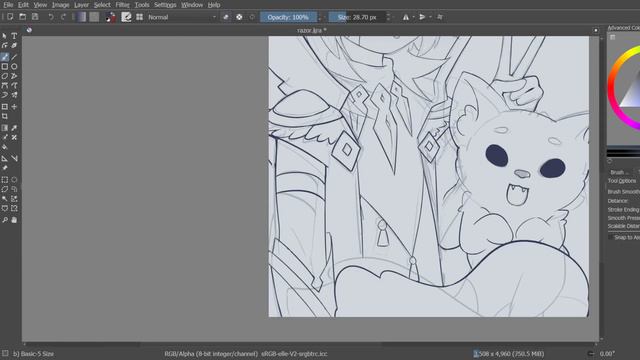Select the Similar Color Selection tool

(14, 199)
